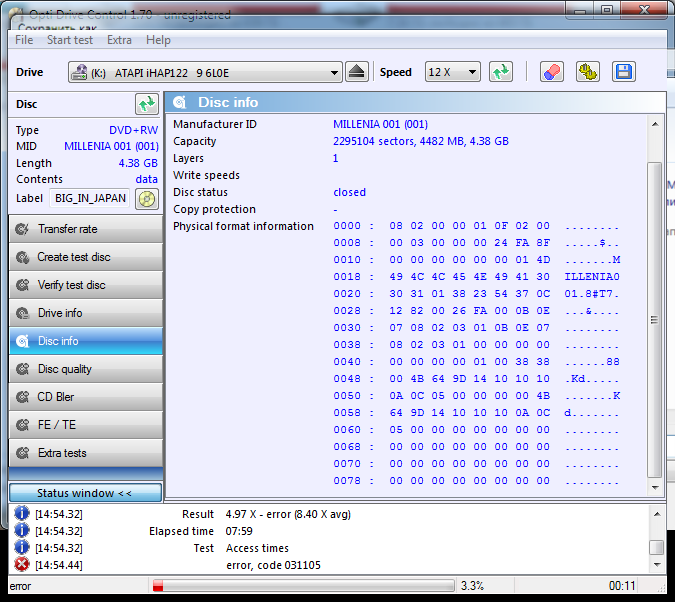This screenshot has width=675, height=602.
Task: Select Transfer rate in the sidebar
Action: click(85, 229)
